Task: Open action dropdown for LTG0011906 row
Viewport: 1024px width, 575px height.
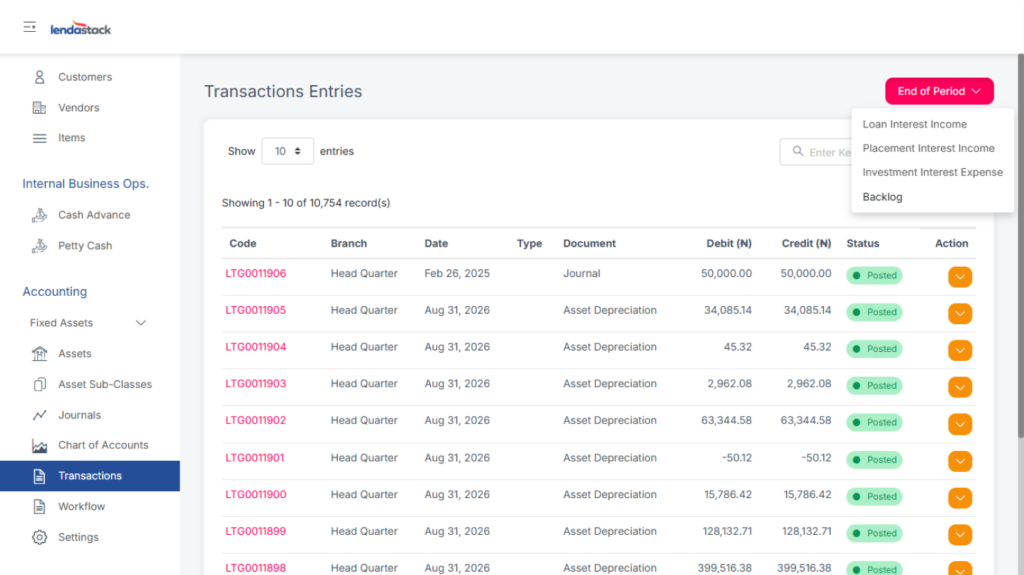Action: (x=959, y=277)
